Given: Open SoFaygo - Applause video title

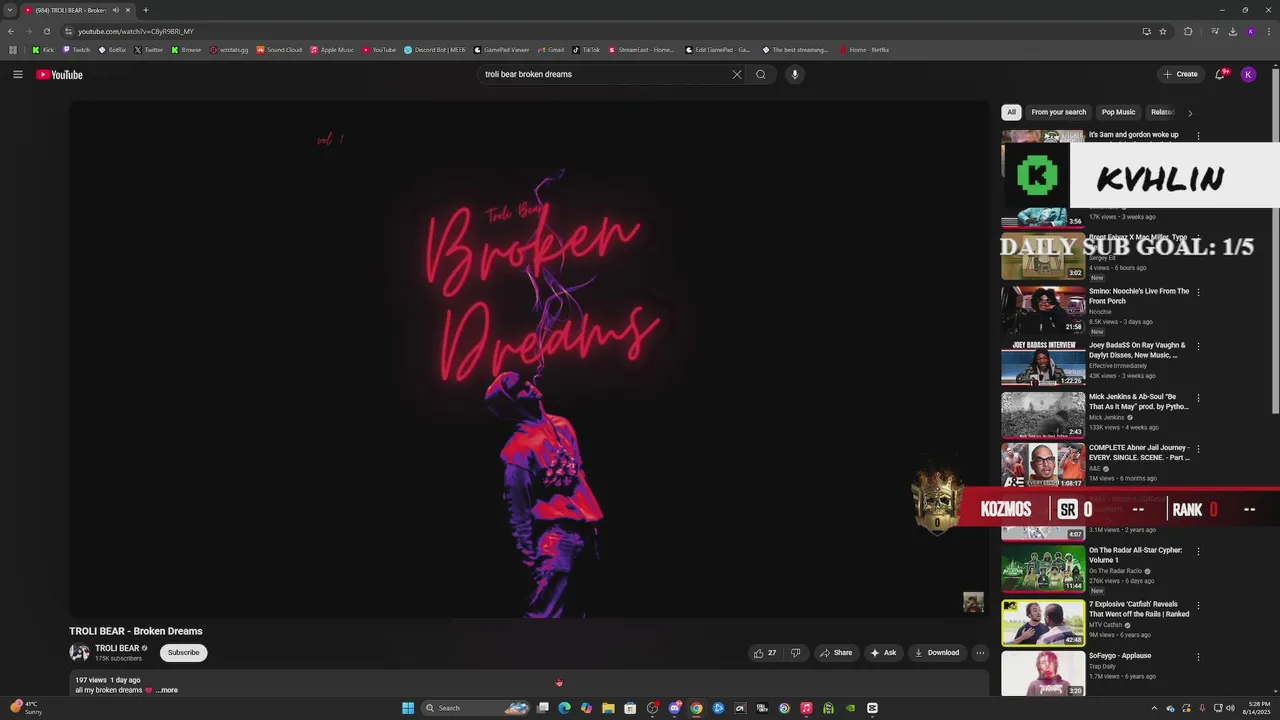Looking at the screenshot, I should pyautogui.click(x=1120, y=656).
